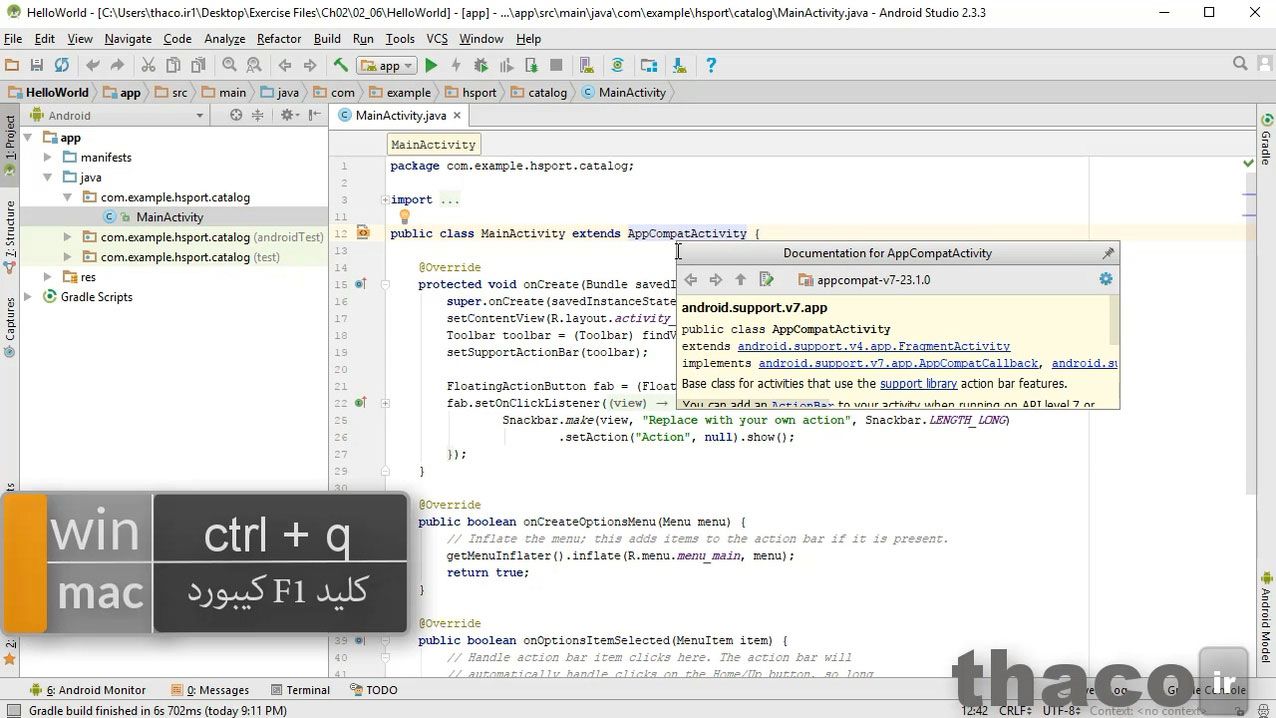The image size is (1276, 718).
Task: Expand Gradle Scripts node
Action: (28, 297)
